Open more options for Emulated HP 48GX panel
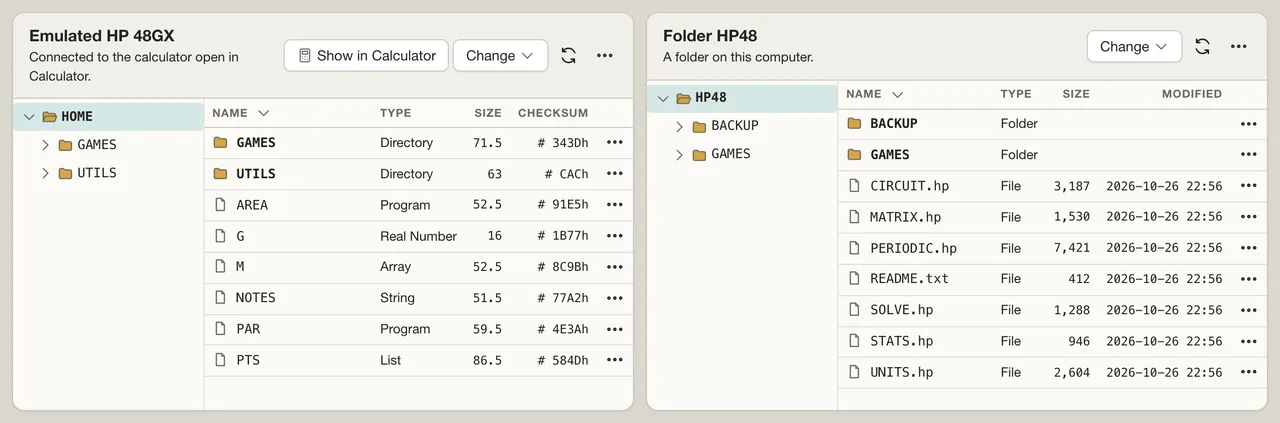This screenshot has width=1280, height=423. click(x=604, y=56)
